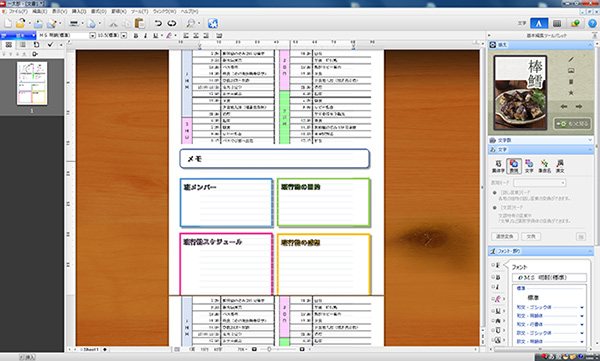Image resolution: width=600 pixels, height=361 pixels.
Task: Apply bold formatting with the B icon
Action: click(135, 36)
